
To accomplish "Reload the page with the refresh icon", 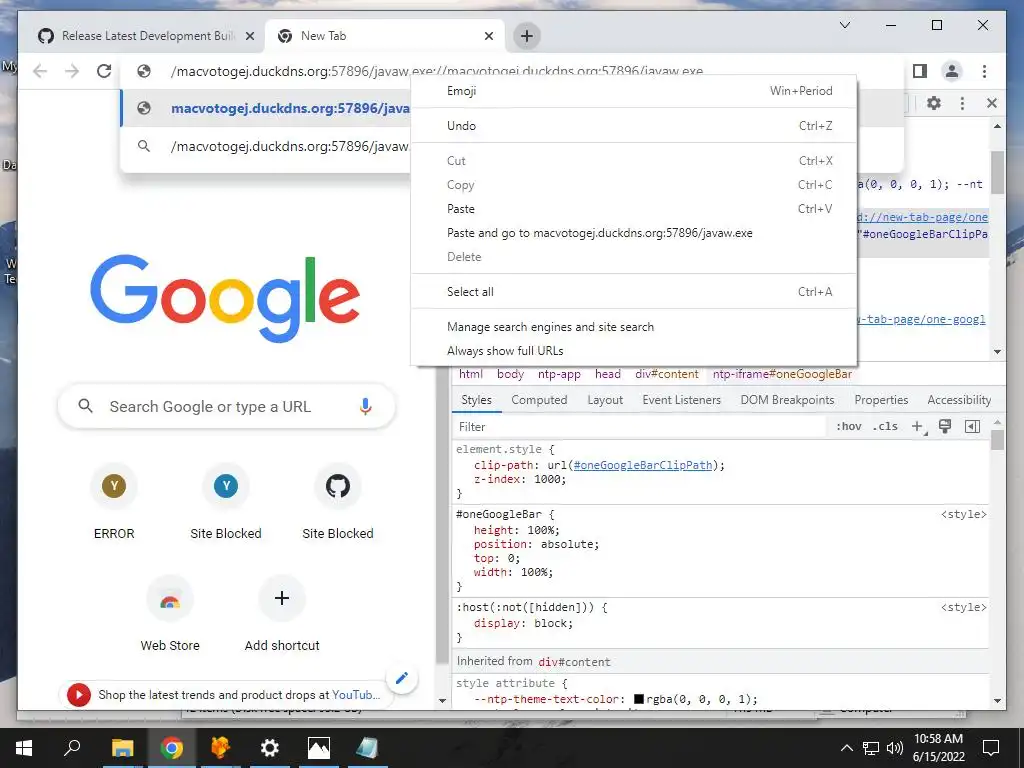I will (104, 71).
